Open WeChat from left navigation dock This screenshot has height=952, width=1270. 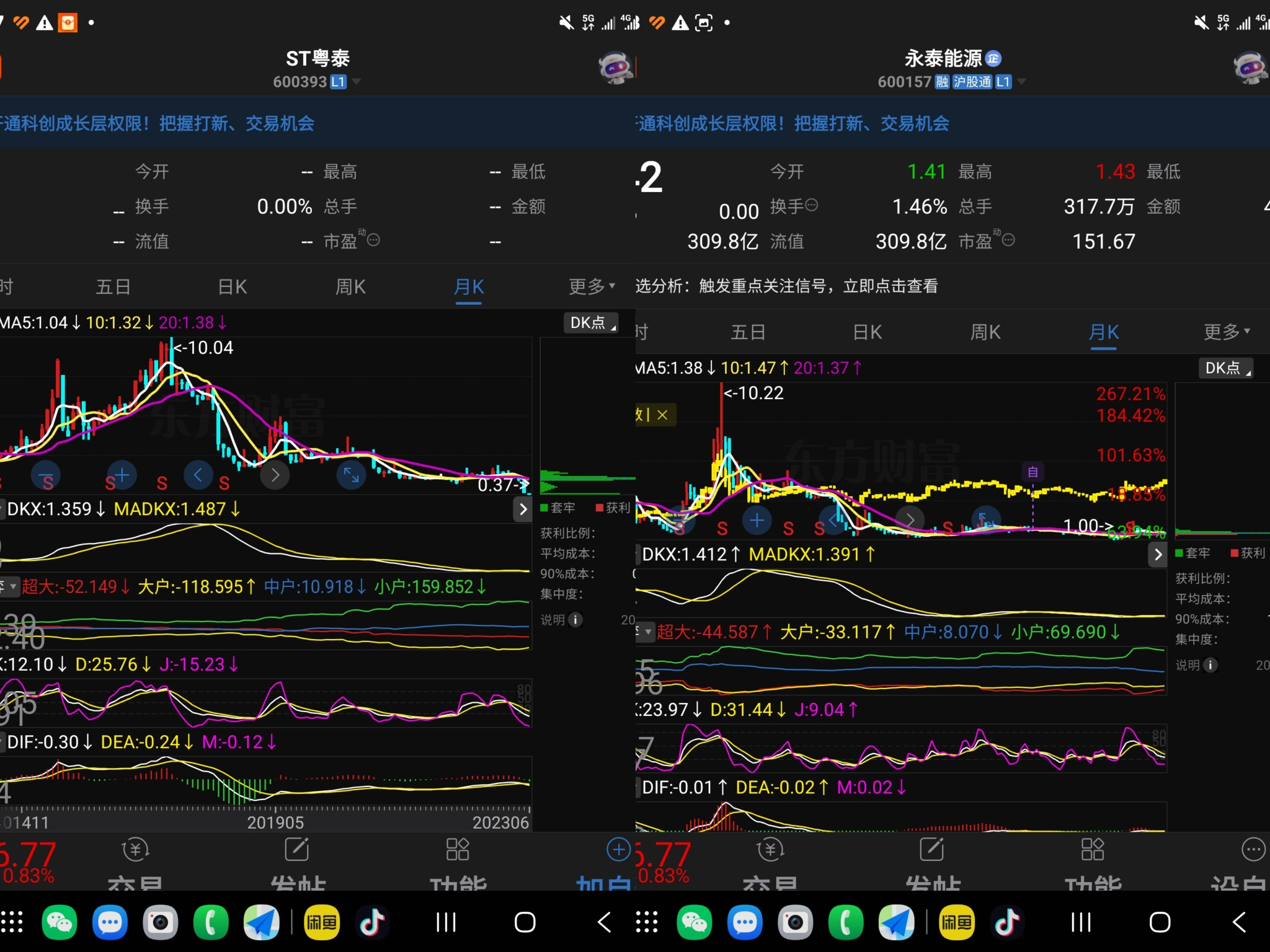[x=60, y=922]
